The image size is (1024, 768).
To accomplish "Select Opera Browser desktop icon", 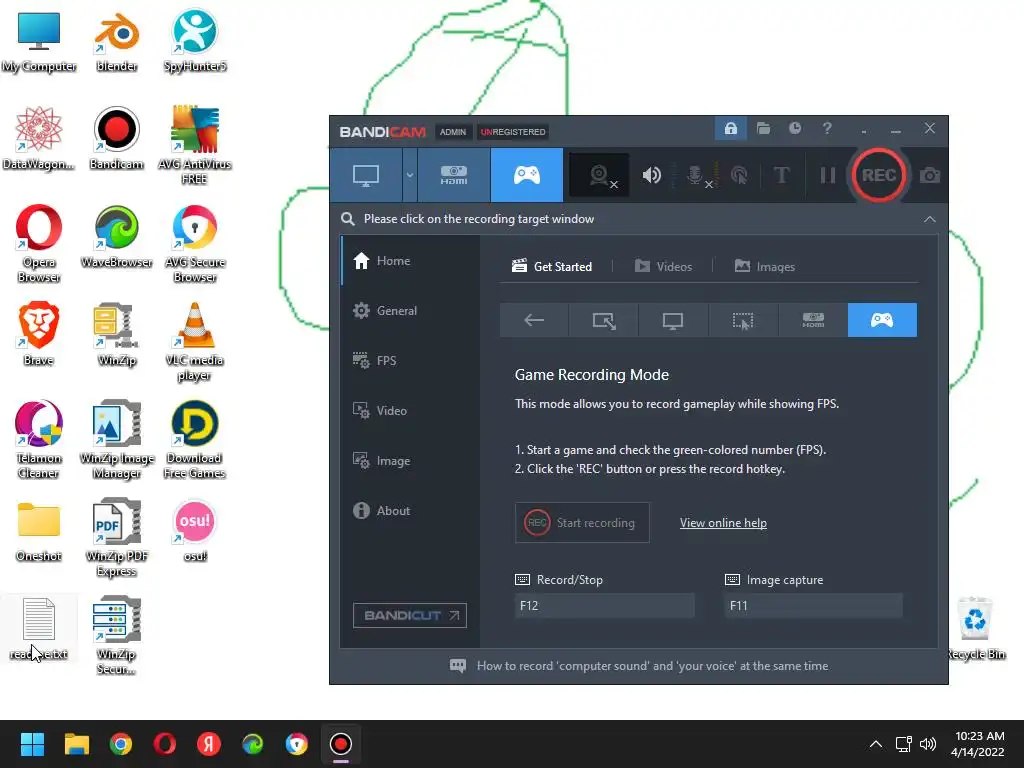I will coord(39,244).
